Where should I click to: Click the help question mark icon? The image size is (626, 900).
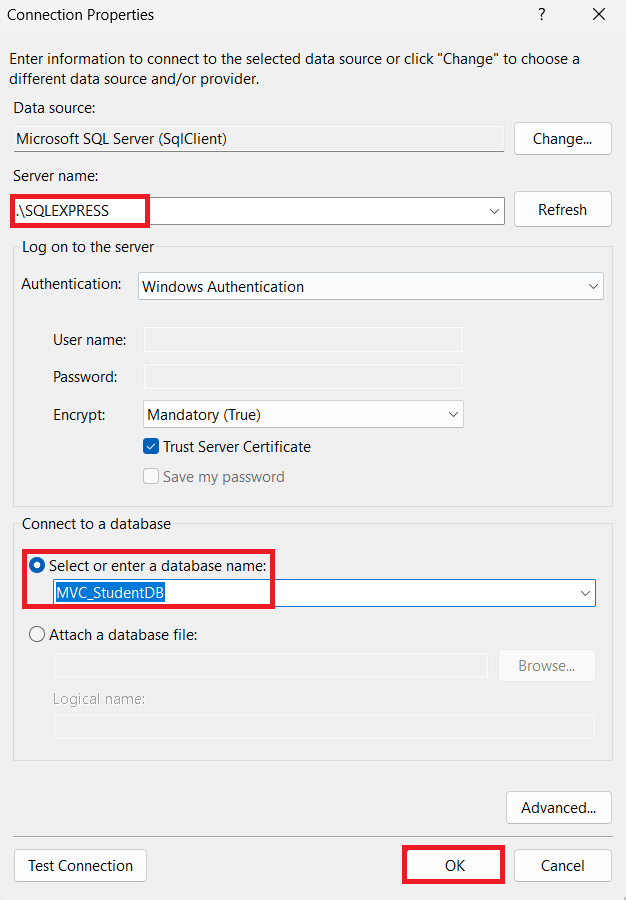[541, 15]
